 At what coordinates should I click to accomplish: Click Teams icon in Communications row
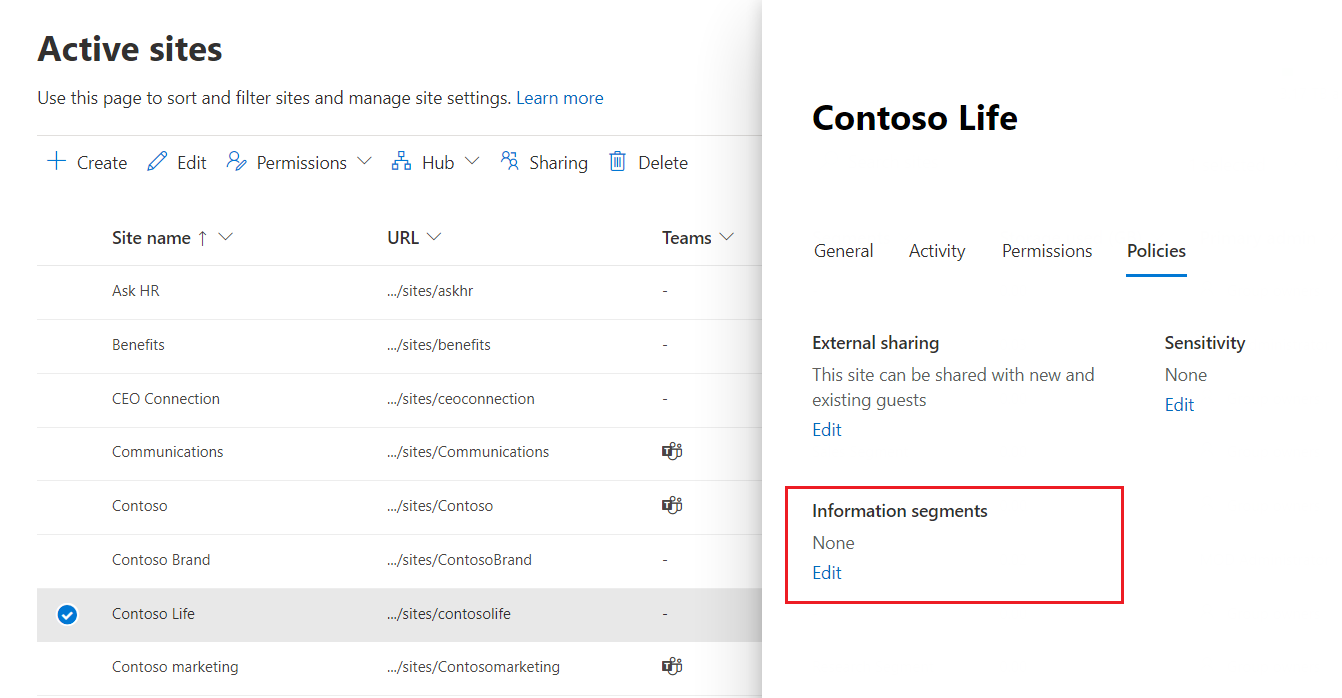coord(671,451)
